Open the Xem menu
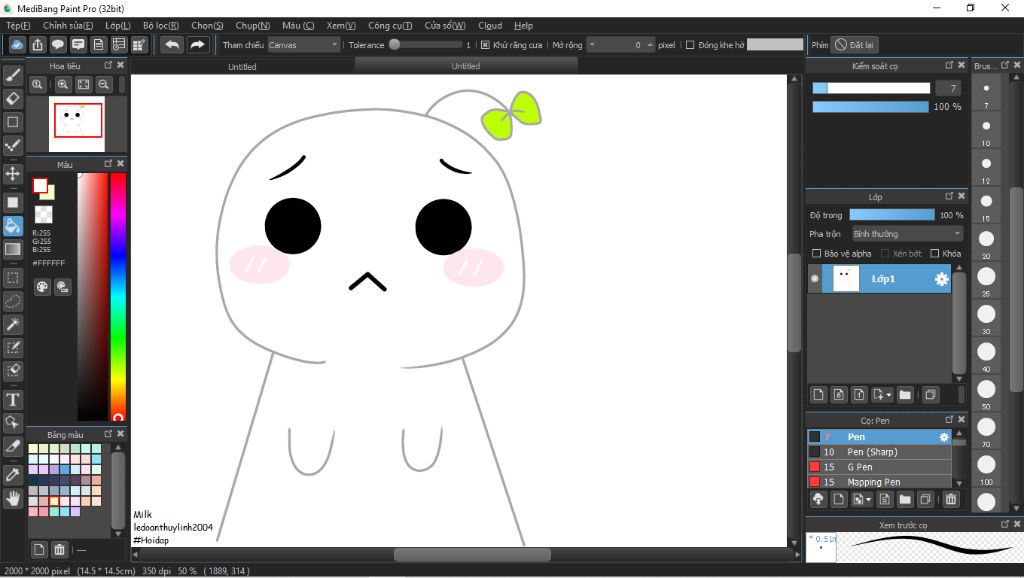Screen dimensions: 1024x578 (x=341, y=25)
